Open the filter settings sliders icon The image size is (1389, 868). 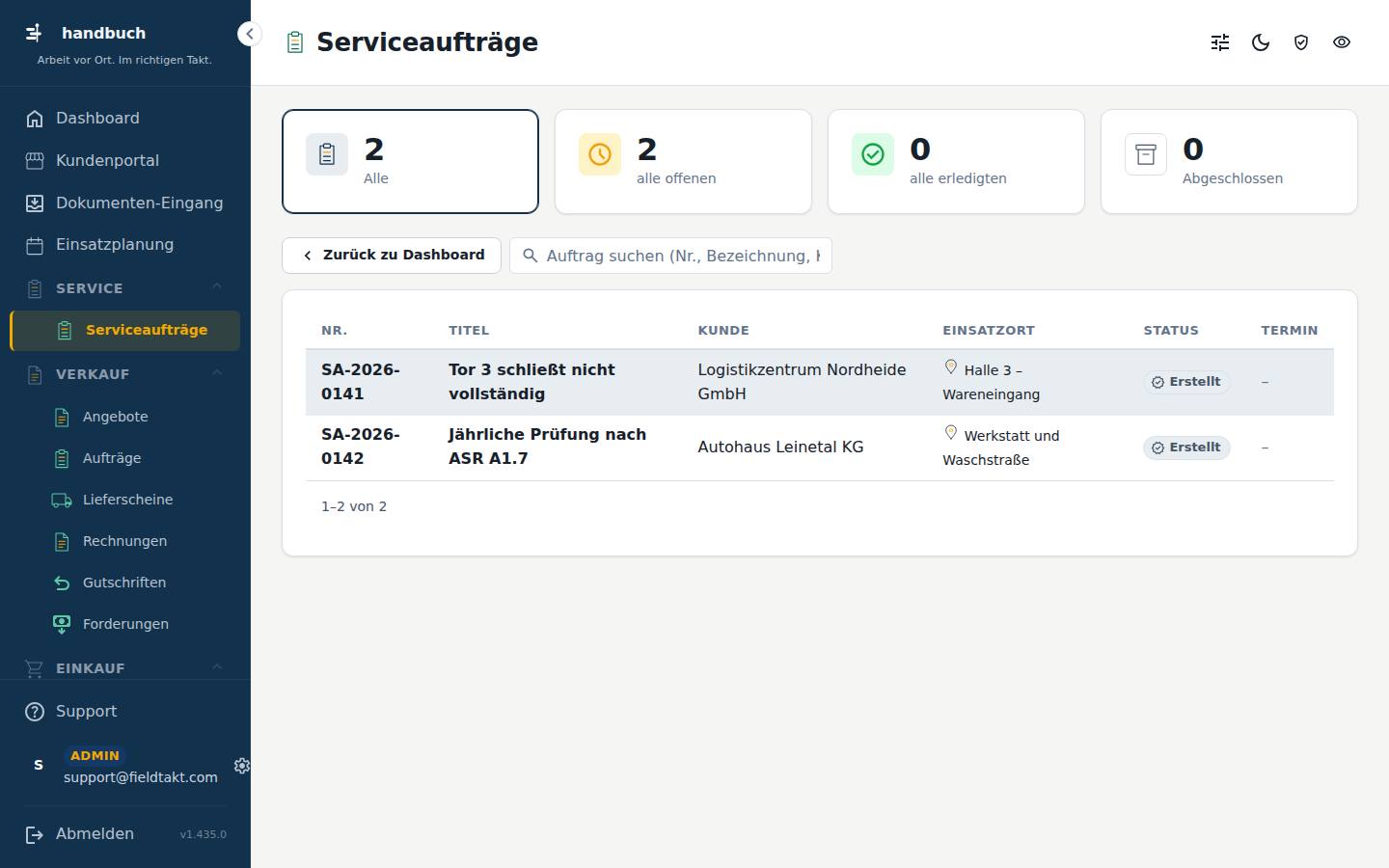[1220, 42]
